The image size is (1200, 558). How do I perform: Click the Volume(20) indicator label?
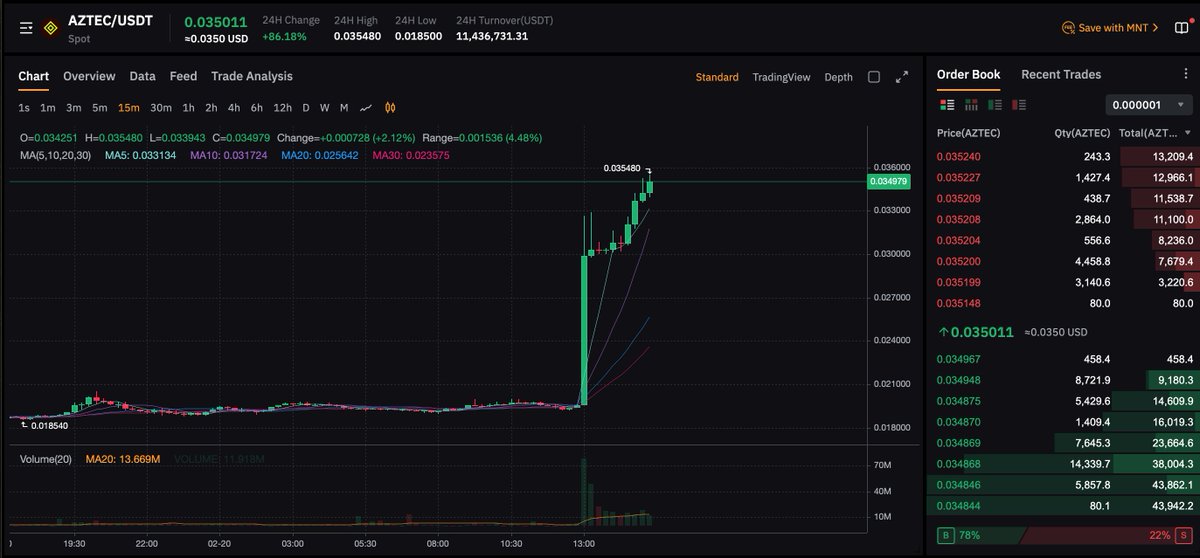pos(47,459)
